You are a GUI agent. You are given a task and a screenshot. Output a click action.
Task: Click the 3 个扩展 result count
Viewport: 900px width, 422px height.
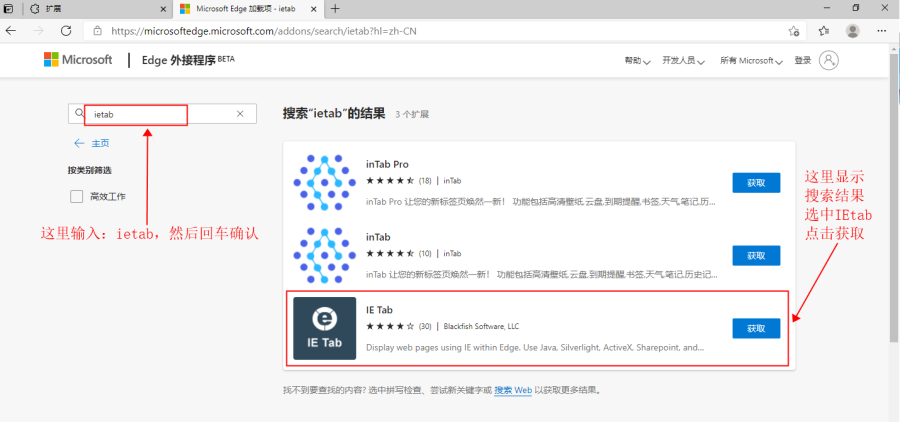[x=412, y=114]
